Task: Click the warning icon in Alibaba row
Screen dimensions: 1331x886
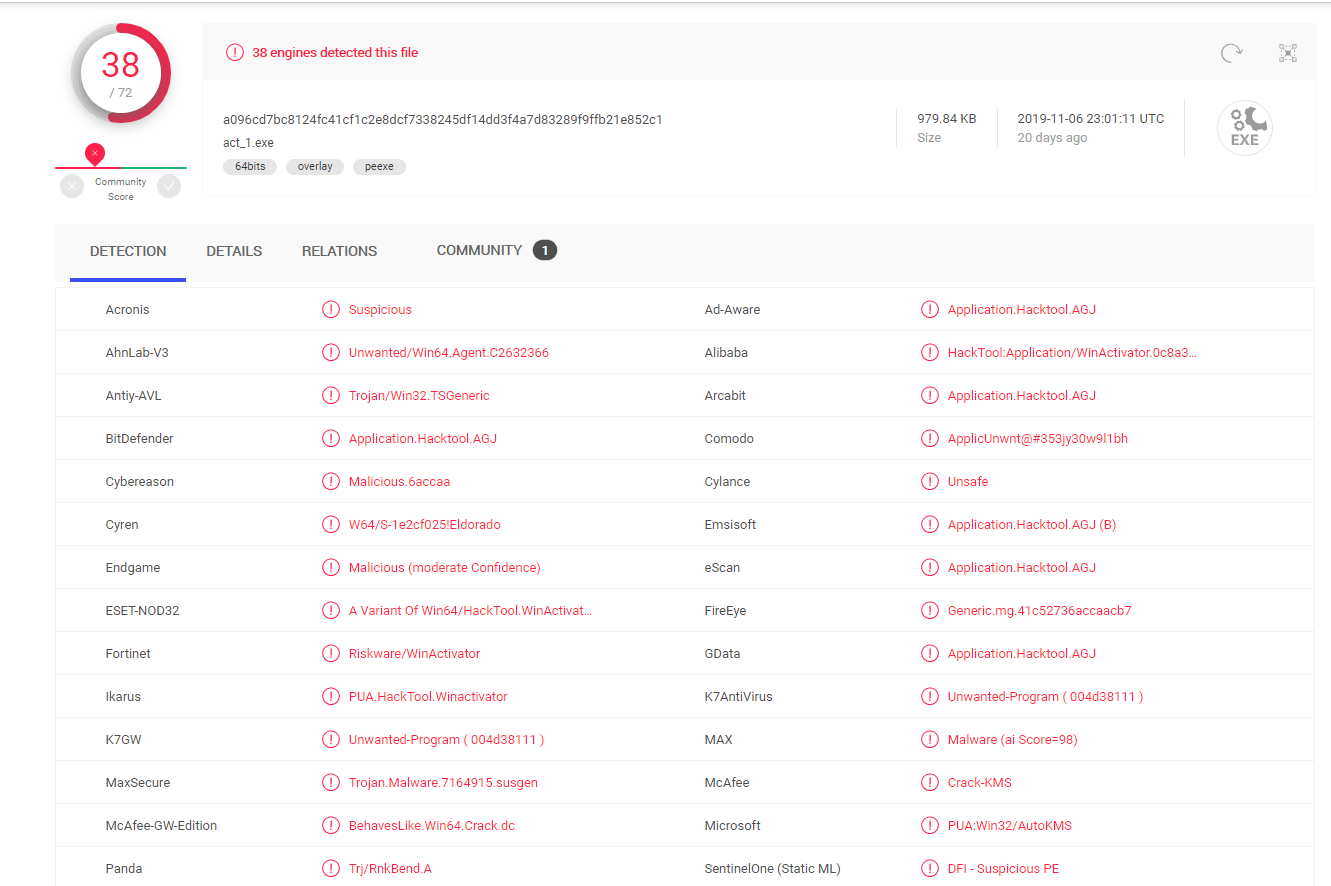Action: (930, 352)
